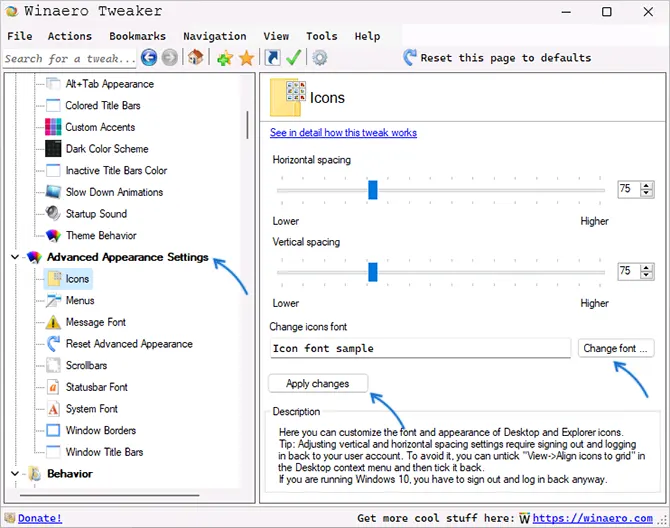Open bookmarks with the orange star icon
Screen dimensions: 670x528
[x=247, y=58]
